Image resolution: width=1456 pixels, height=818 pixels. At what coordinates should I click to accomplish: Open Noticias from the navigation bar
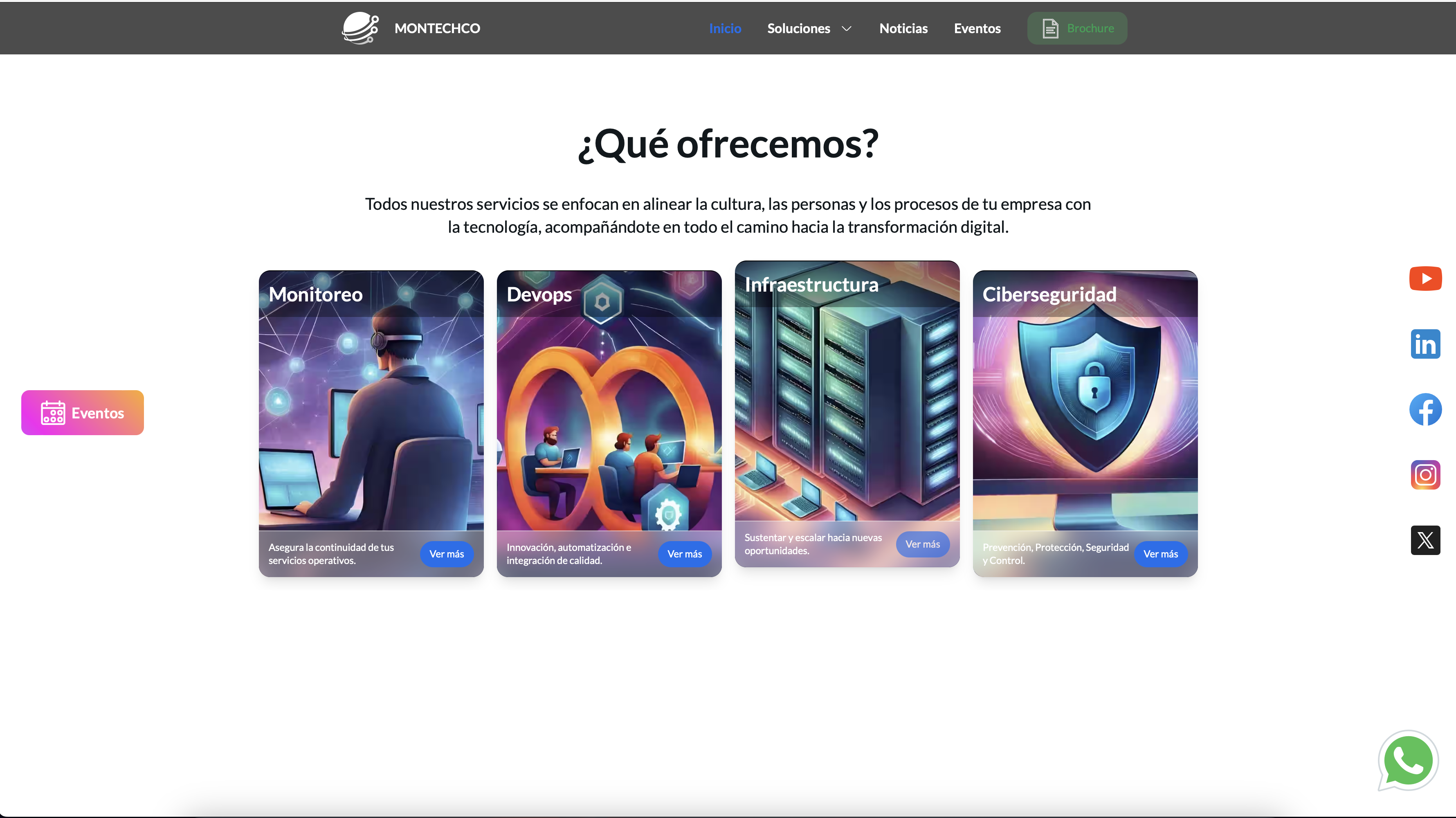(x=903, y=28)
